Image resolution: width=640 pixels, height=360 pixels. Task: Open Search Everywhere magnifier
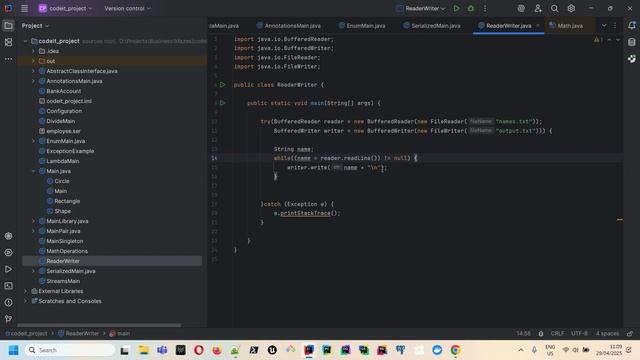(554, 8)
